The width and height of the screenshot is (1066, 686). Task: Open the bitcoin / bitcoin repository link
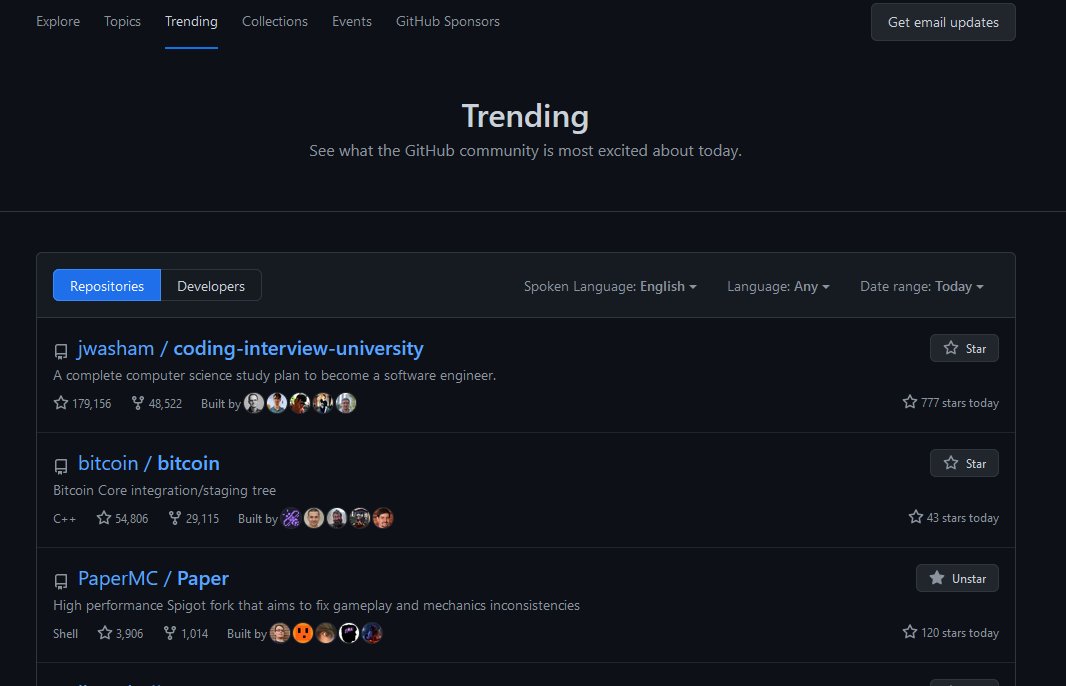(x=148, y=463)
